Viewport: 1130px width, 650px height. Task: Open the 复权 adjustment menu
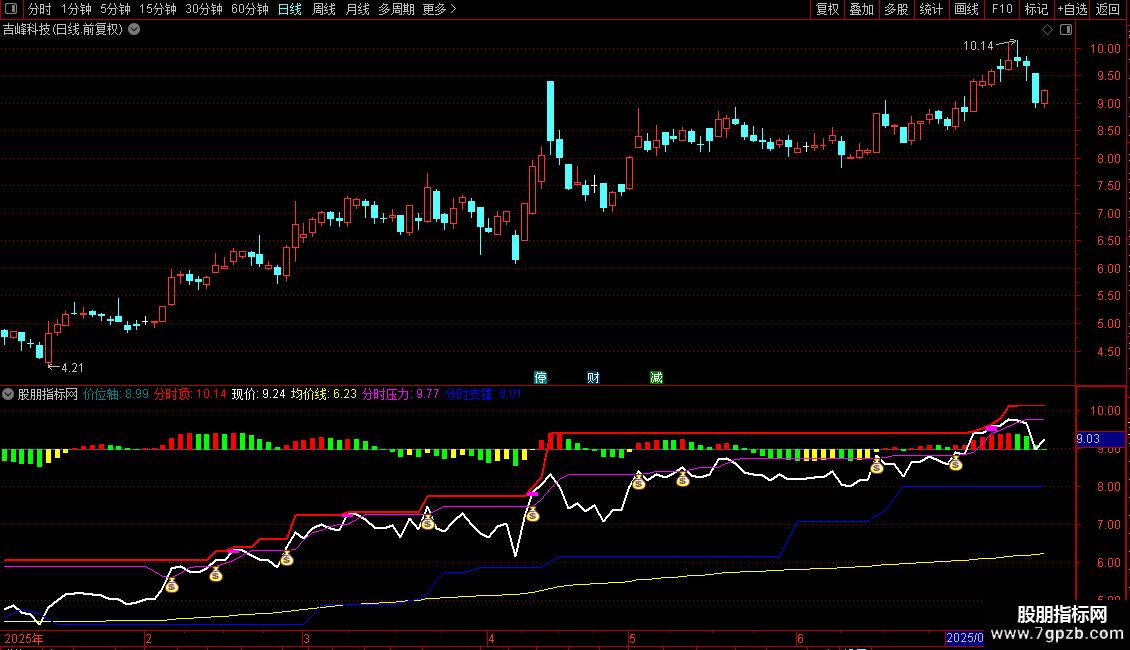827,9
